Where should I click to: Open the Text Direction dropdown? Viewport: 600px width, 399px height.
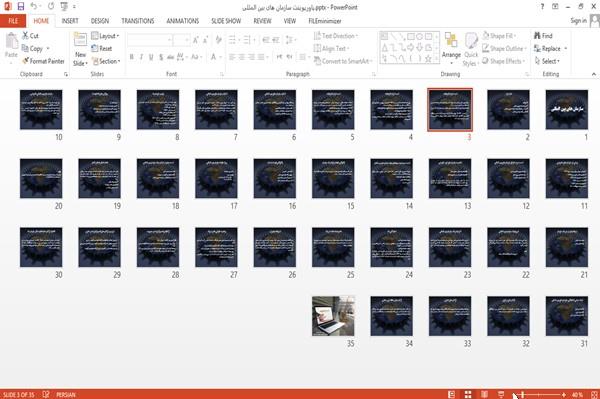(336, 36)
